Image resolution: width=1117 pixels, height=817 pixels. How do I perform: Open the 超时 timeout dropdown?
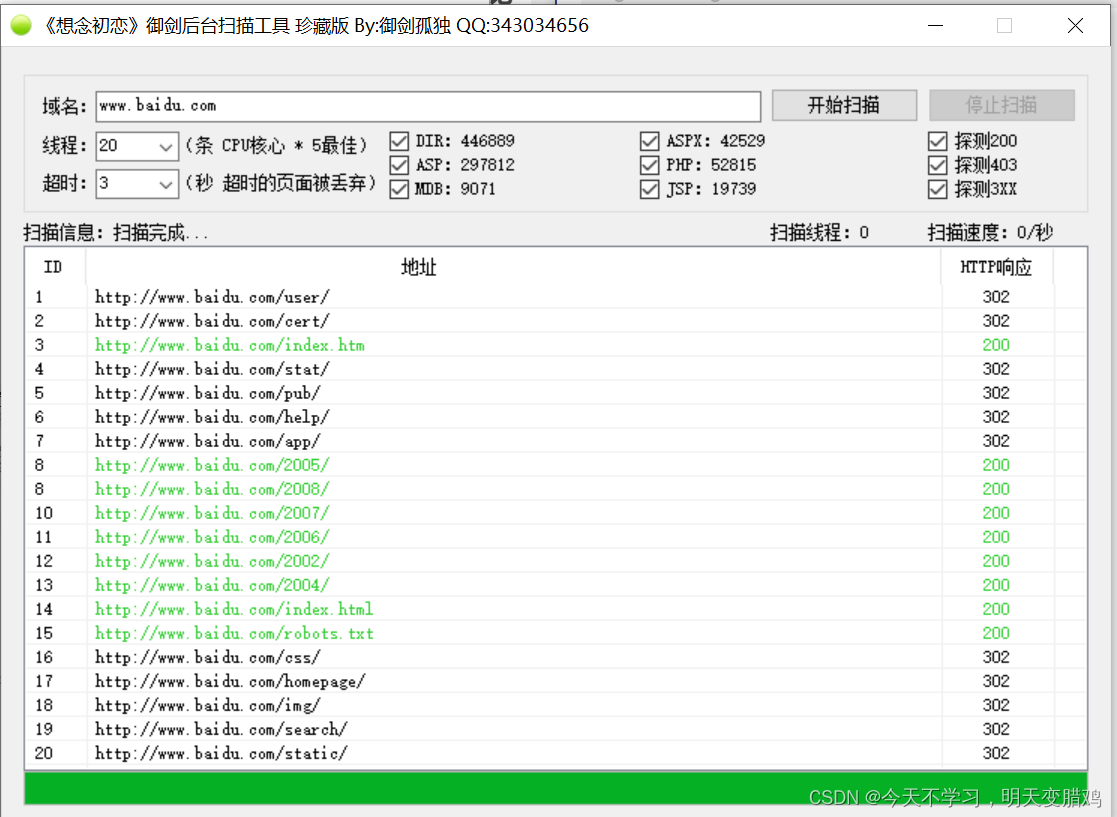(x=165, y=184)
